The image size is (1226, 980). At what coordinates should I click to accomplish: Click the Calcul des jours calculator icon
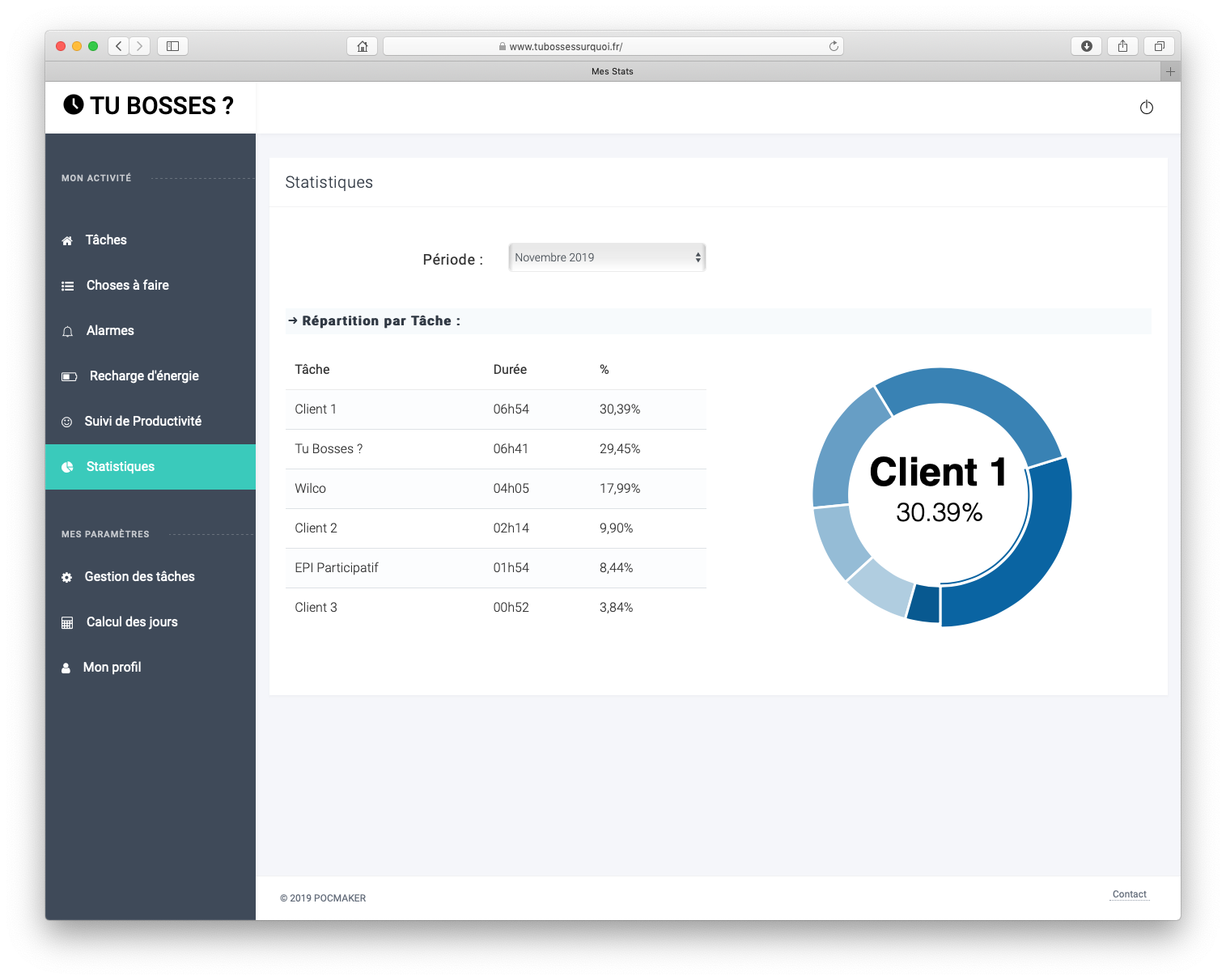(x=67, y=623)
